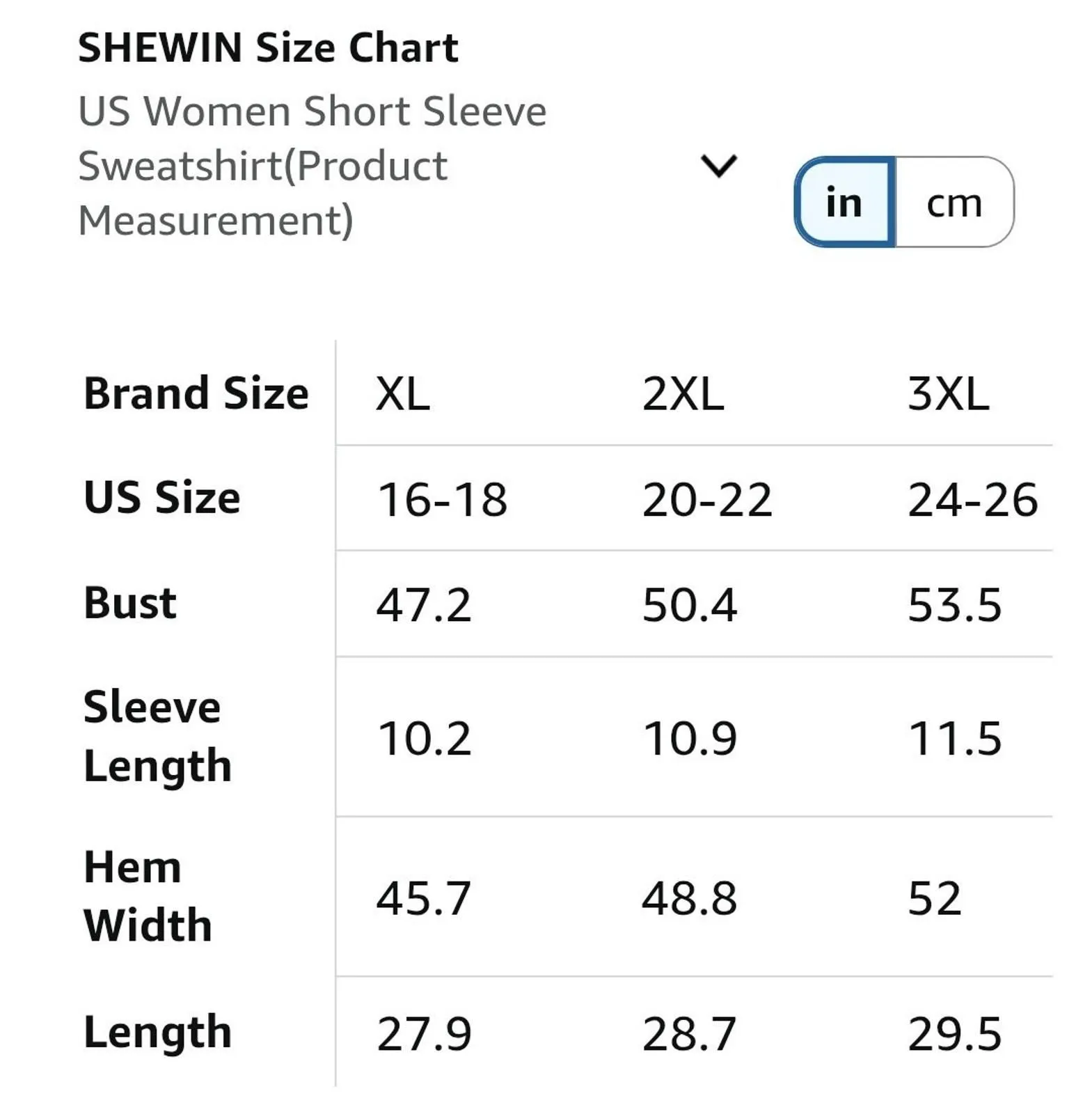1092x1114 pixels.
Task: Select the 2XL brand size column
Action: coord(682,394)
